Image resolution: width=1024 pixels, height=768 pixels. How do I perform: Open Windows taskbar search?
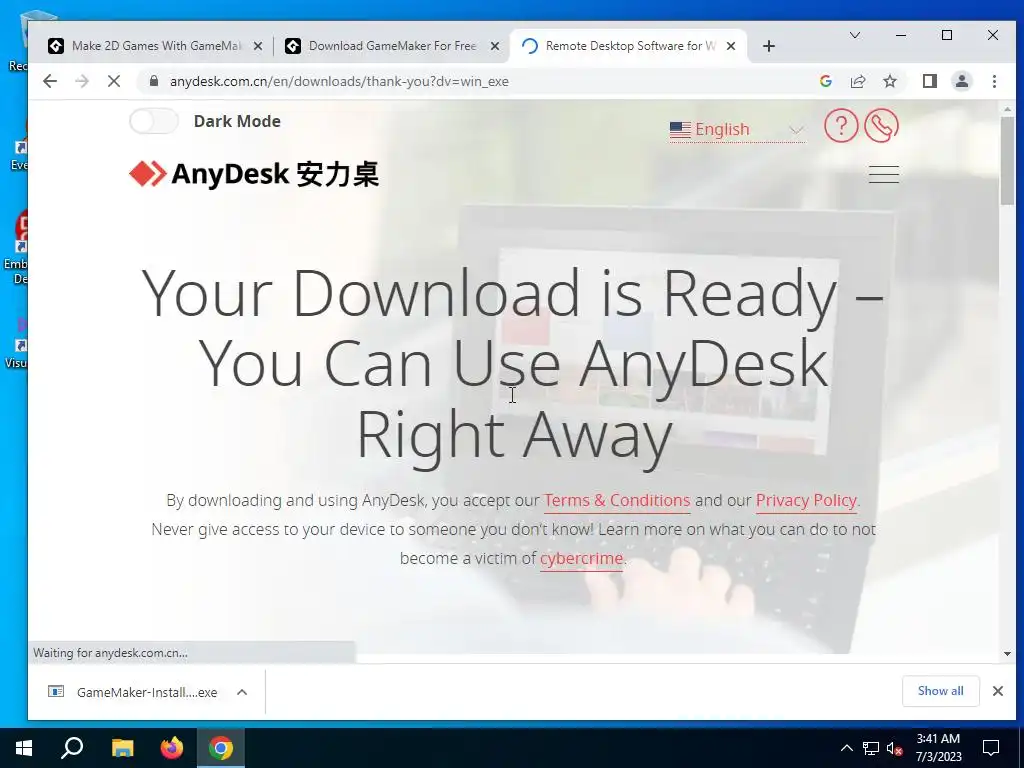[x=72, y=748]
